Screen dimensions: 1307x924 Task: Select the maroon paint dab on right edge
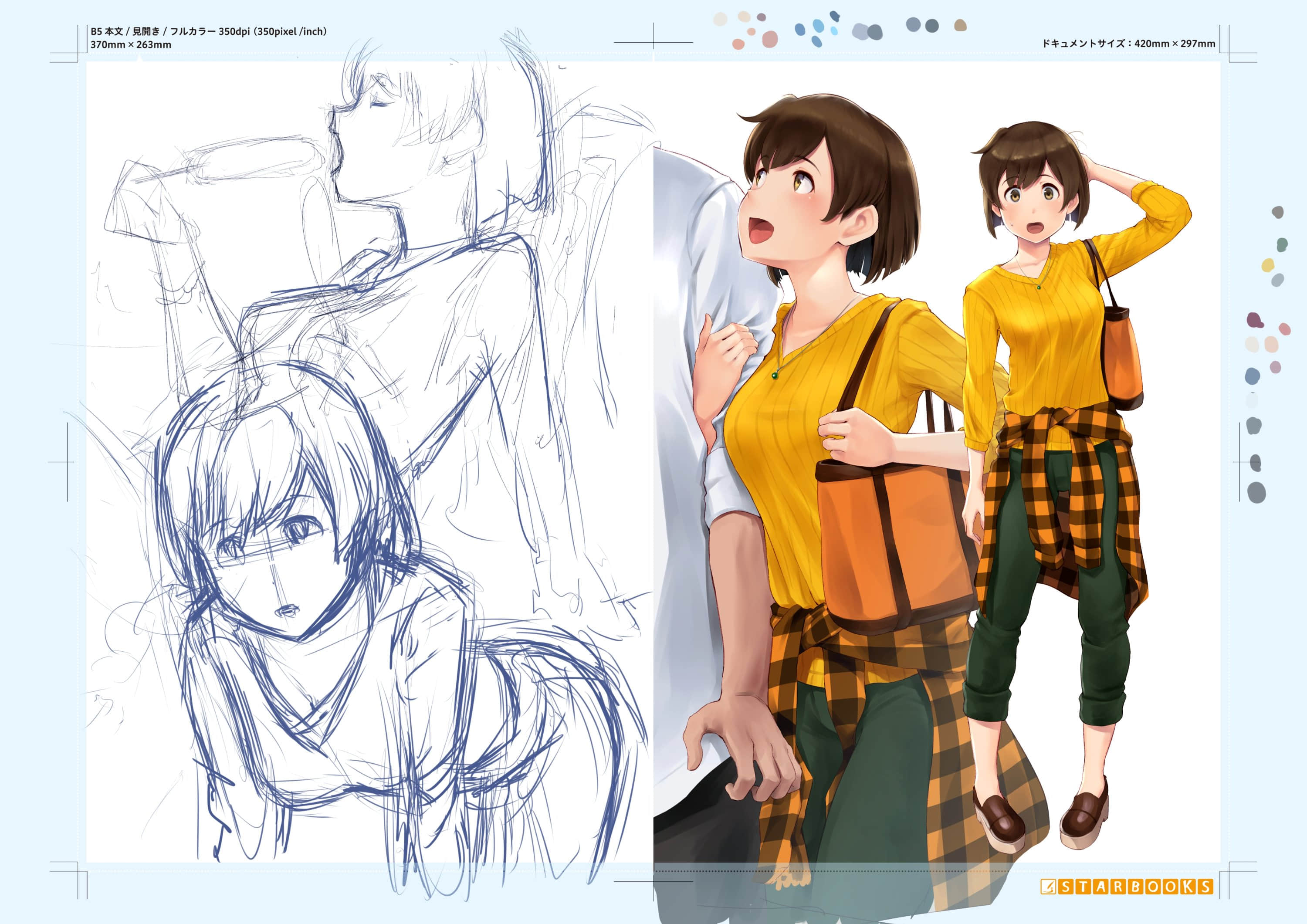(1255, 321)
